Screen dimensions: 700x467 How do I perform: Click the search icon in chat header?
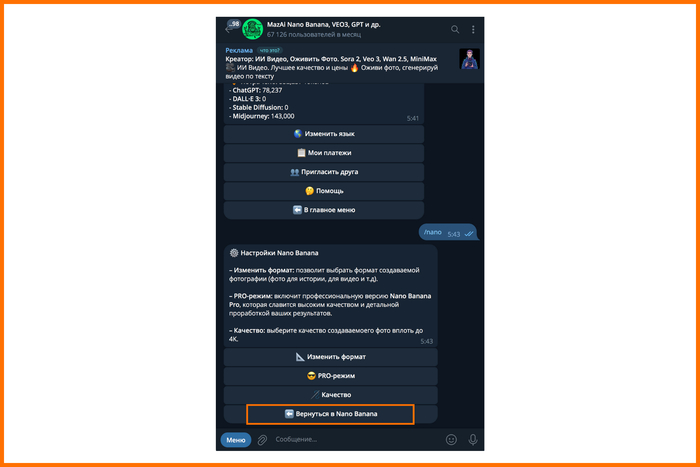pyautogui.click(x=454, y=29)
